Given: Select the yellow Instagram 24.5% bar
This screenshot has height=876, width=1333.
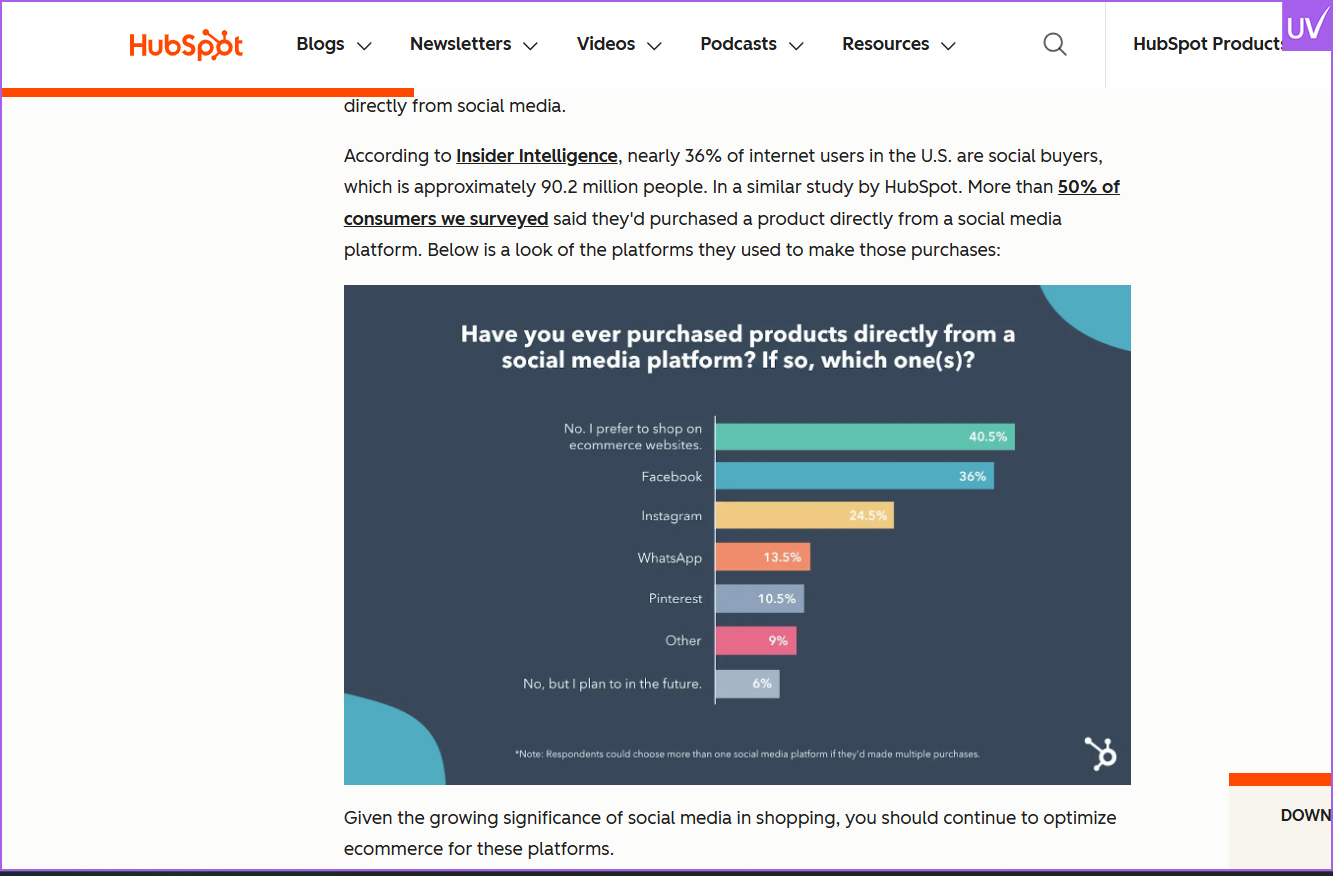Looking at the screenshot, I should pyautogui.click(x=804, y=516).
